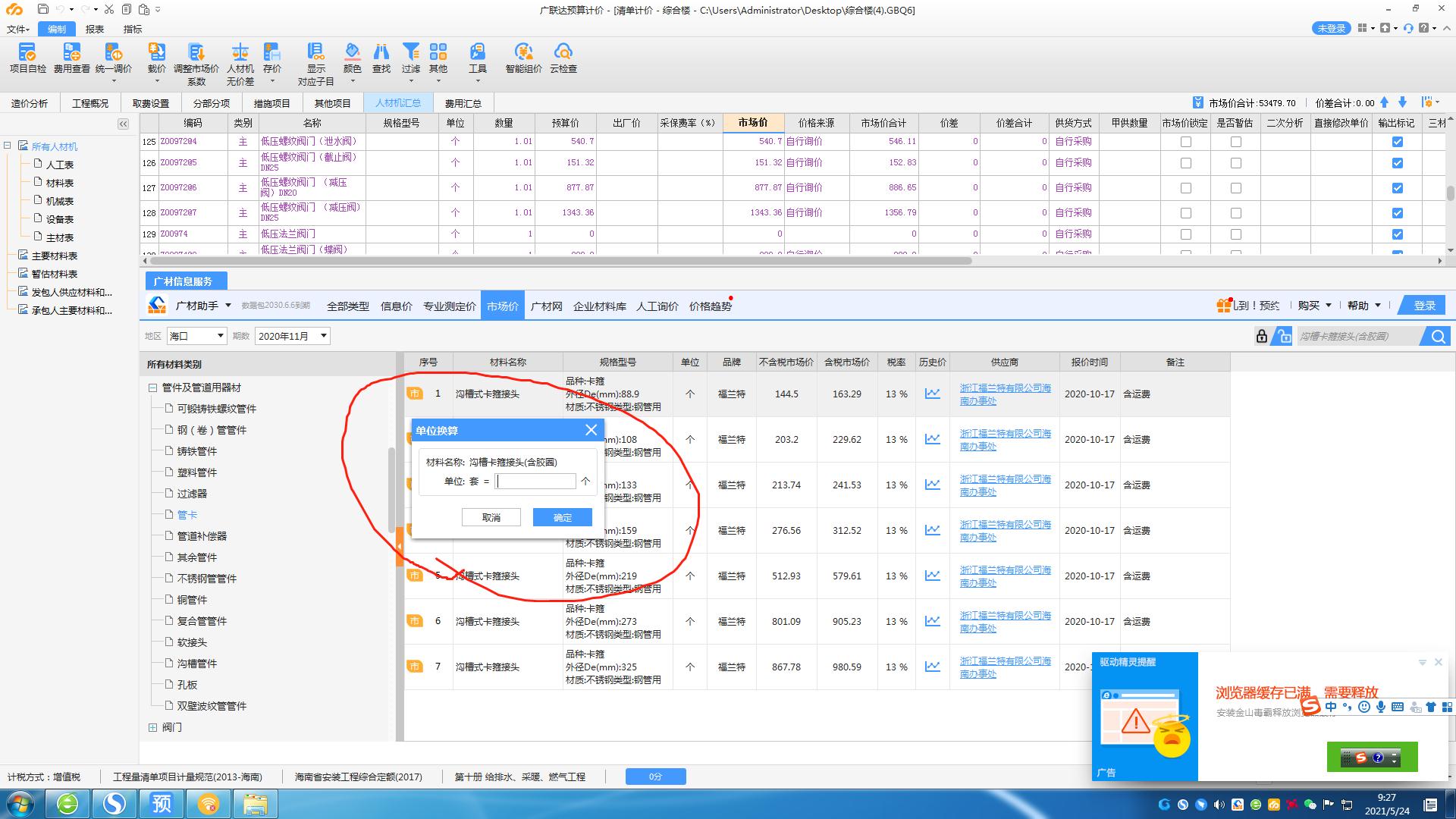Toggle 是否暂估 checkbox for row 129
The image size is (1456, 819).
tap(1236, 234)
